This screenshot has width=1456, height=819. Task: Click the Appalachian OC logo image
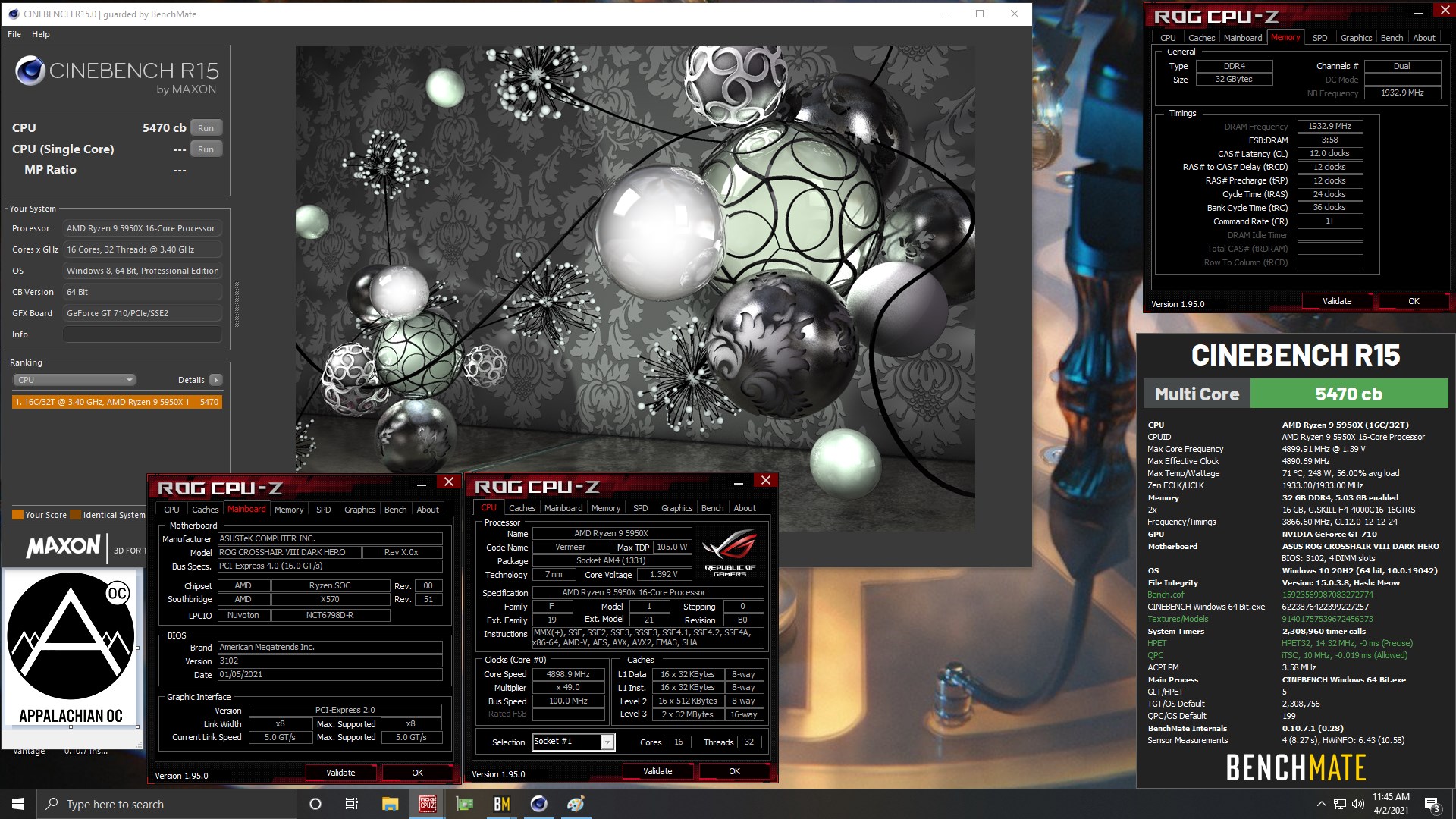(71, 648)
